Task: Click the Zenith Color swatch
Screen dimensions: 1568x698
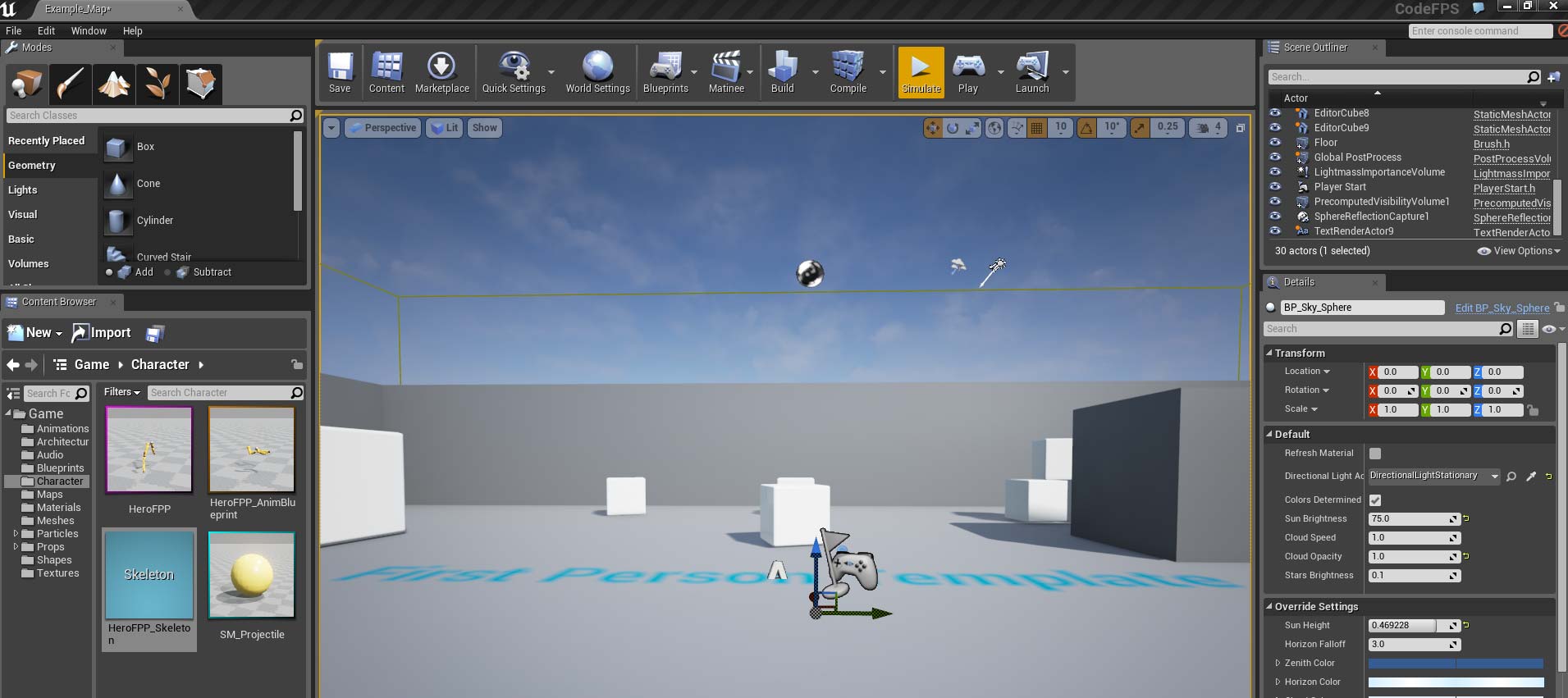Action: coord(1456,664)
